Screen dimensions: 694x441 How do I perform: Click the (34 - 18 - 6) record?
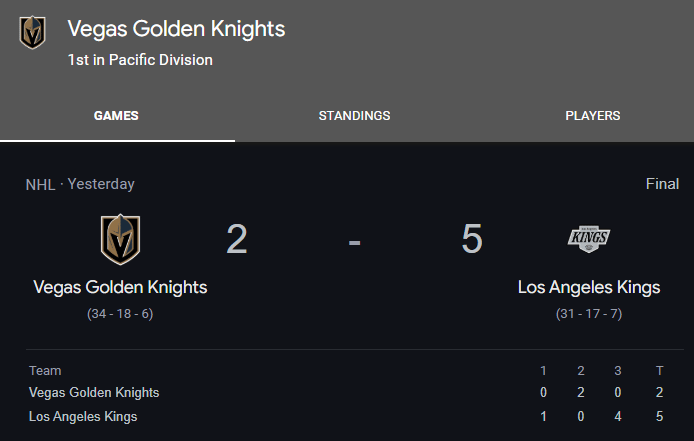pyautogui.click(x=120, y=314)
